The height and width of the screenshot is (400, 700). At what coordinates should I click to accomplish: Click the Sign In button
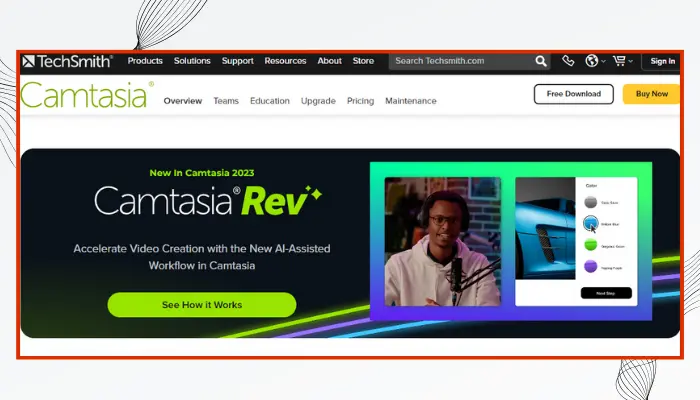pyautogui.click(x=662, y=61)
